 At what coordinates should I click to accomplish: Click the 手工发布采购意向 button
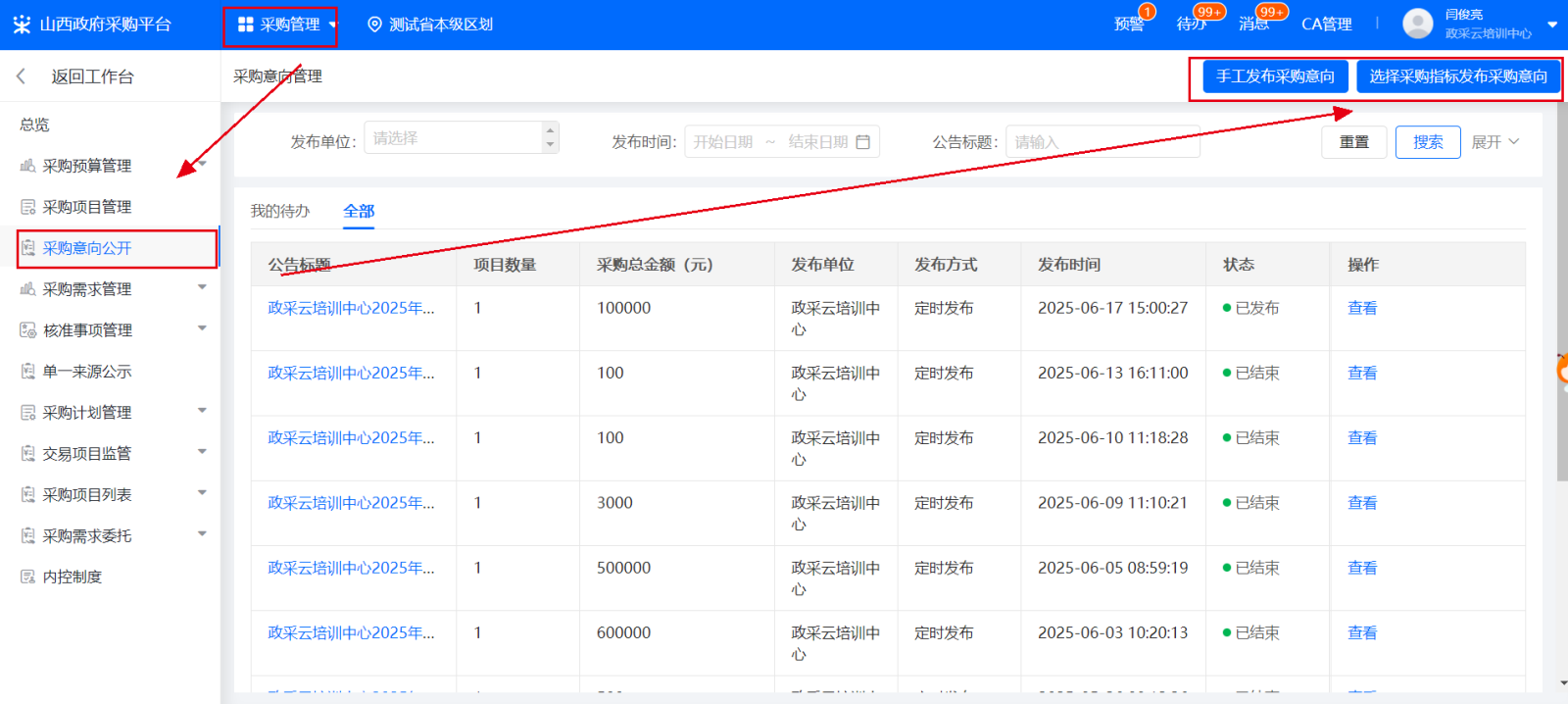(x=1274, y=76)
